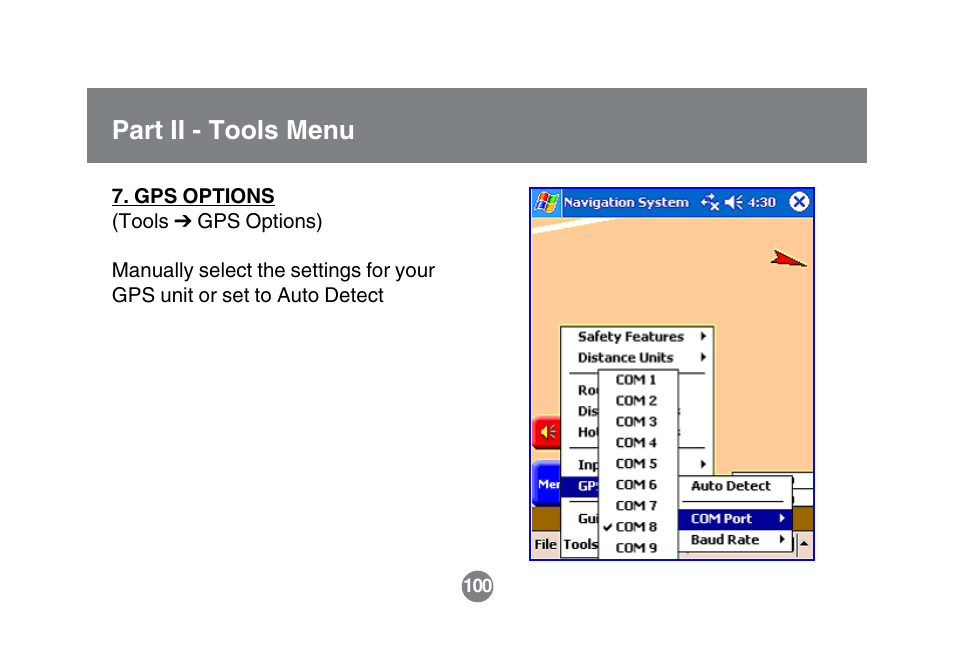Image resolution: width=954 pixels, height=665 pixels.
Task: Select COM 4 port
Action: (638, 443)
